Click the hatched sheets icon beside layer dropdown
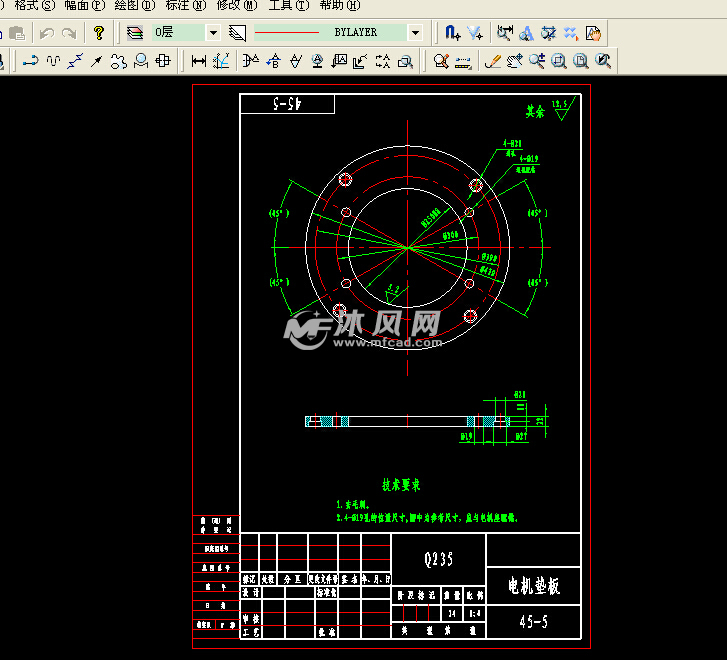This screenshot has height=660, width=727. tap(237, 33)
